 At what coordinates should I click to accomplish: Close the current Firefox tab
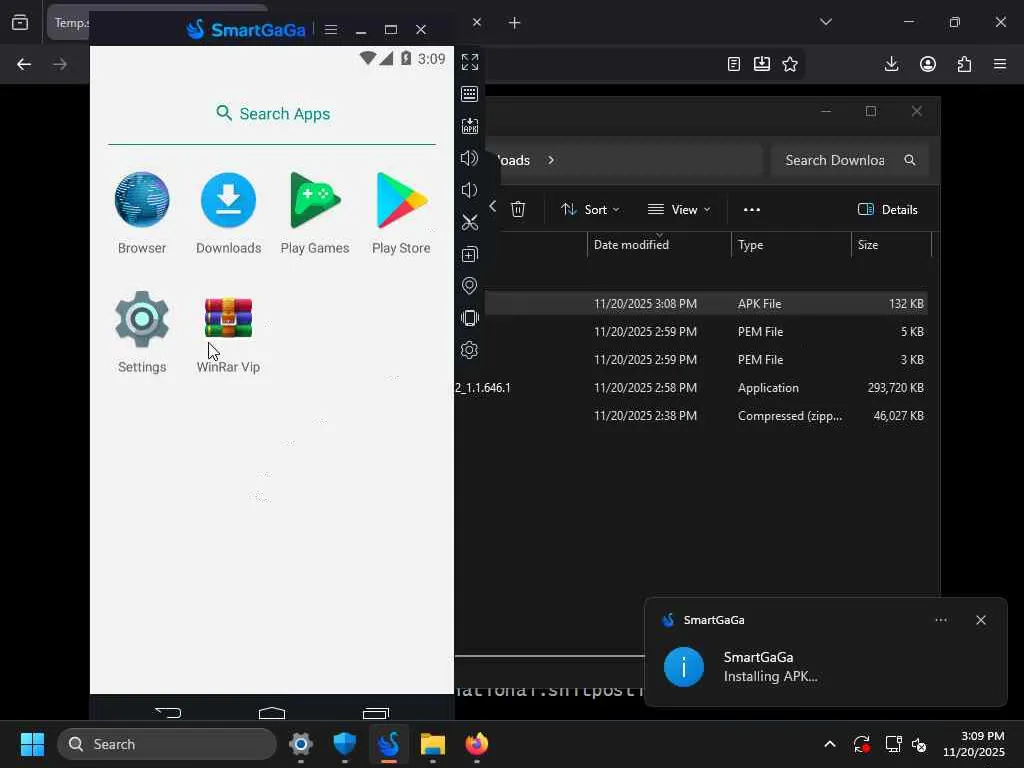(477, 22)
